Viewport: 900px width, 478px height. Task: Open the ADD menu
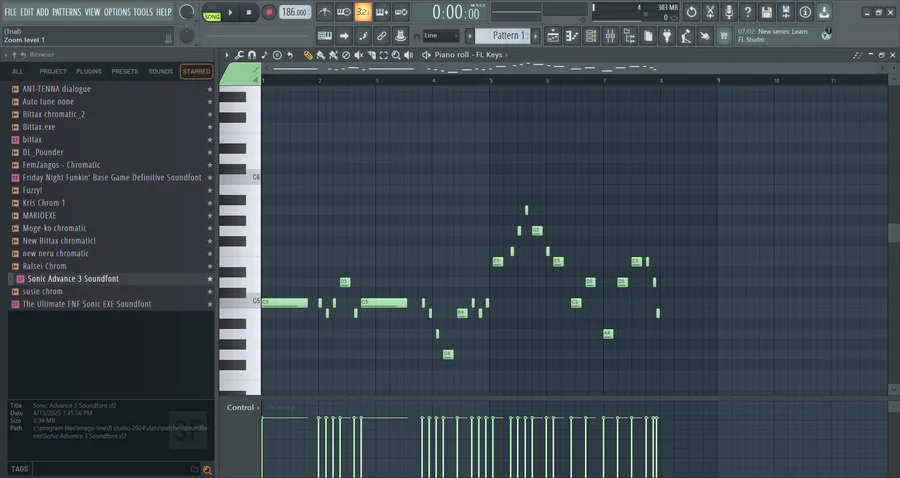point(42,12)
